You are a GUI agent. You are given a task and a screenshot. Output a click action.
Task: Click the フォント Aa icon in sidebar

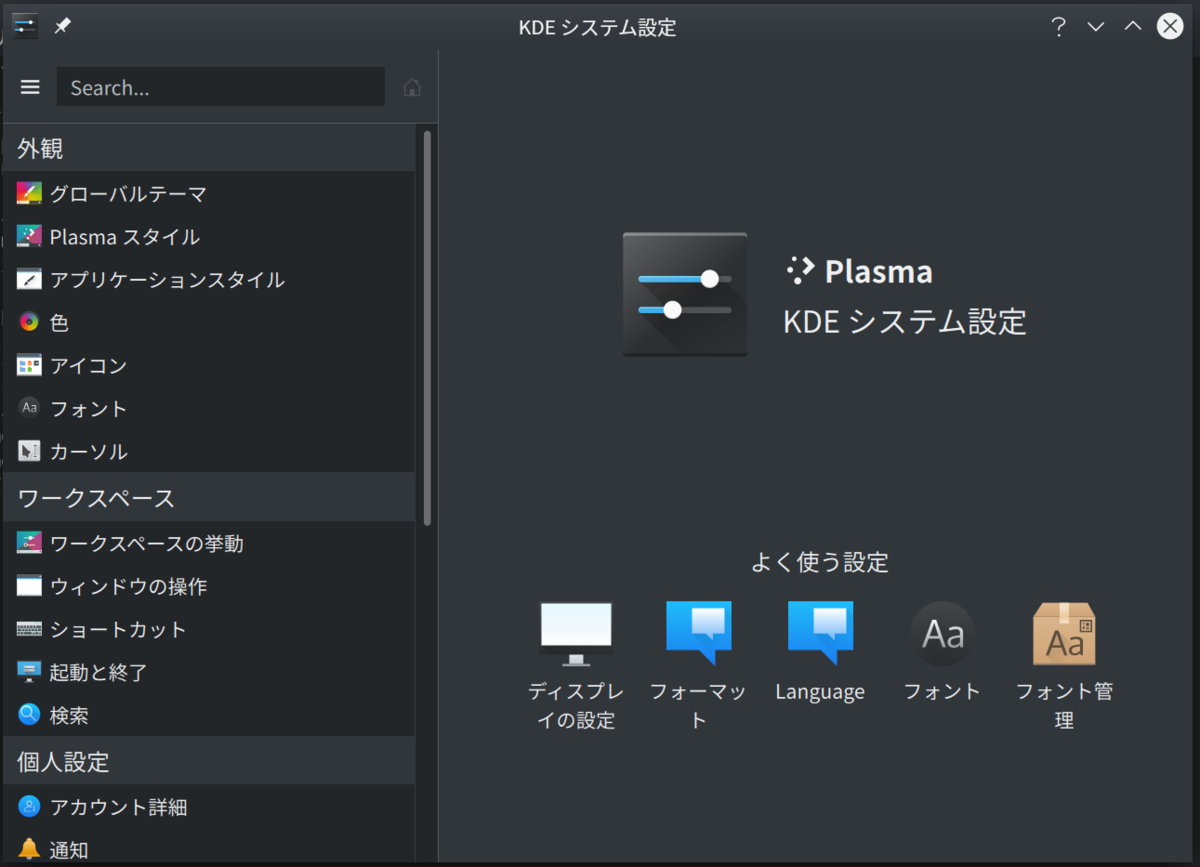29,408
